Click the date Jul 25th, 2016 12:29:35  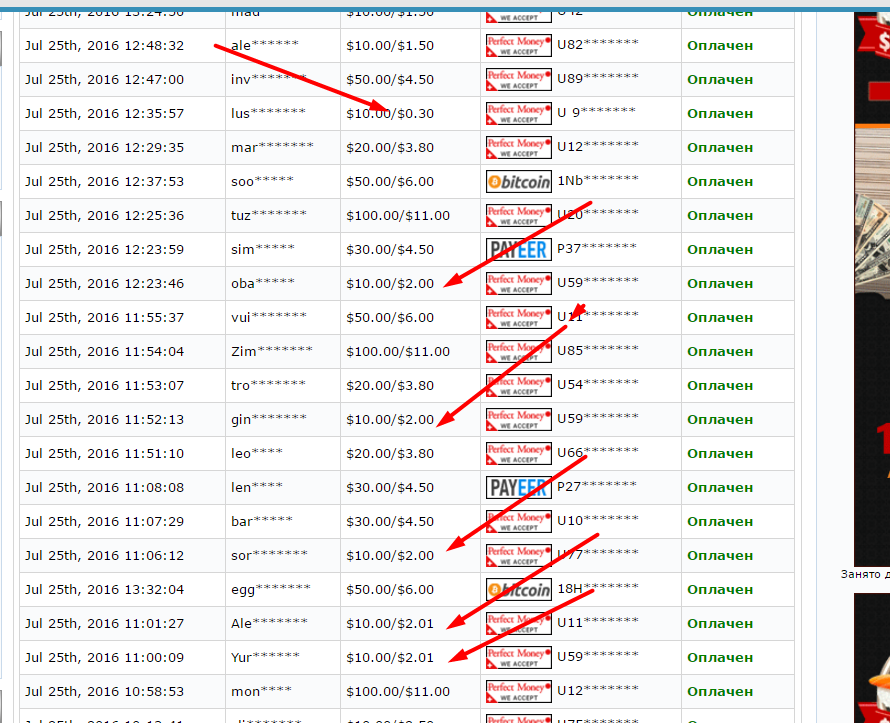click(105, 147)
